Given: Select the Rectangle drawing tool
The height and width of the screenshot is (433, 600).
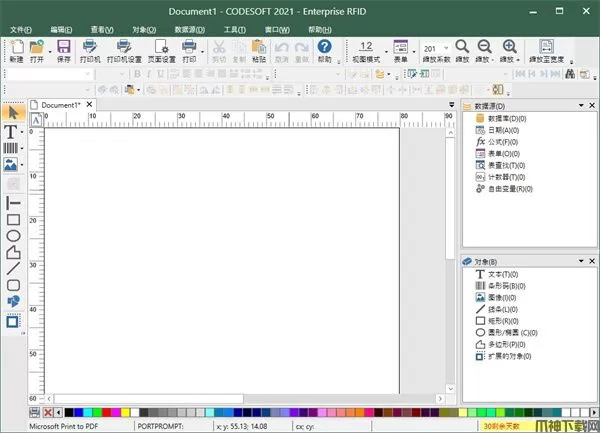Looking at the screenshot, I should (13, 218).
